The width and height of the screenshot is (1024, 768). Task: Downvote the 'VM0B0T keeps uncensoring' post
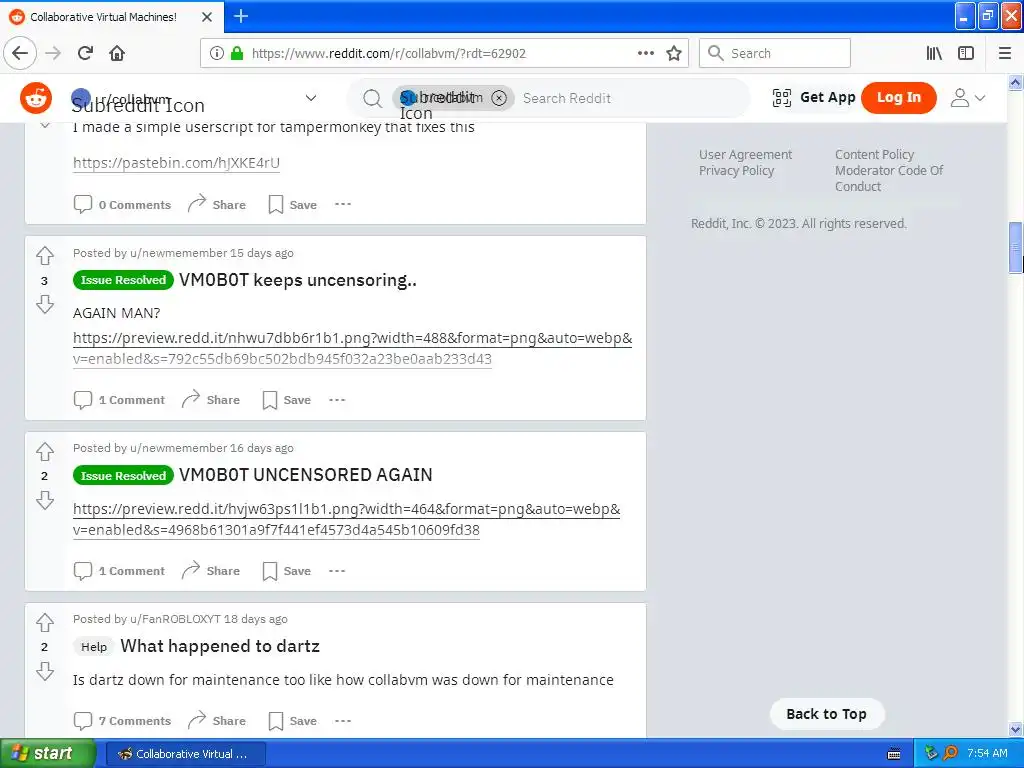44,304
